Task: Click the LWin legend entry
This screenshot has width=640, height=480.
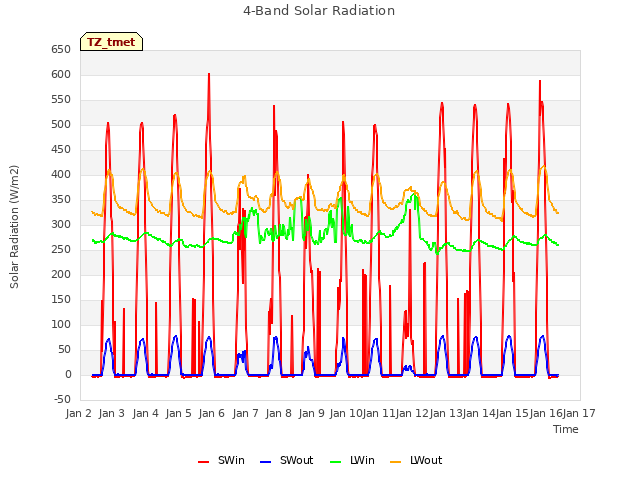Action: 352,460
